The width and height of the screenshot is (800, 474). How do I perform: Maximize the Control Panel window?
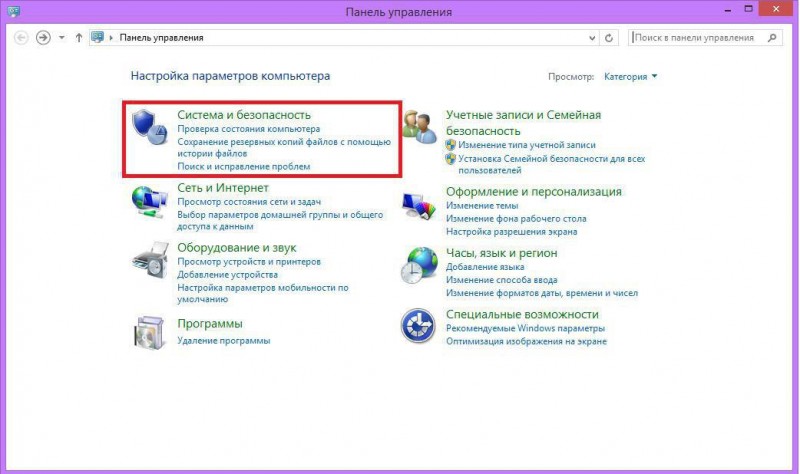(x=748, y=9)
